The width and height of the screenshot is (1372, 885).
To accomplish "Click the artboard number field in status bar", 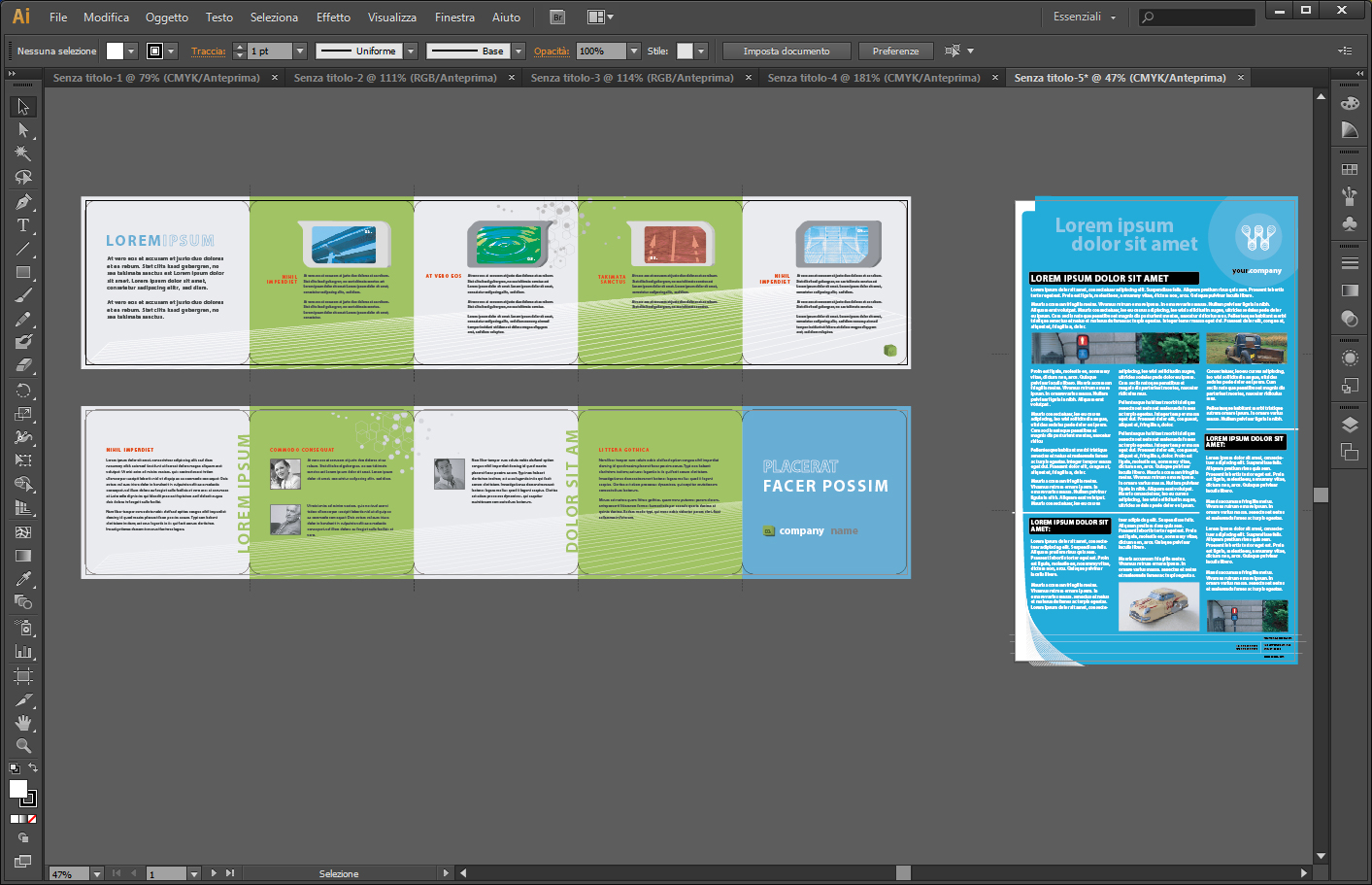I will (x=165, y=873).
